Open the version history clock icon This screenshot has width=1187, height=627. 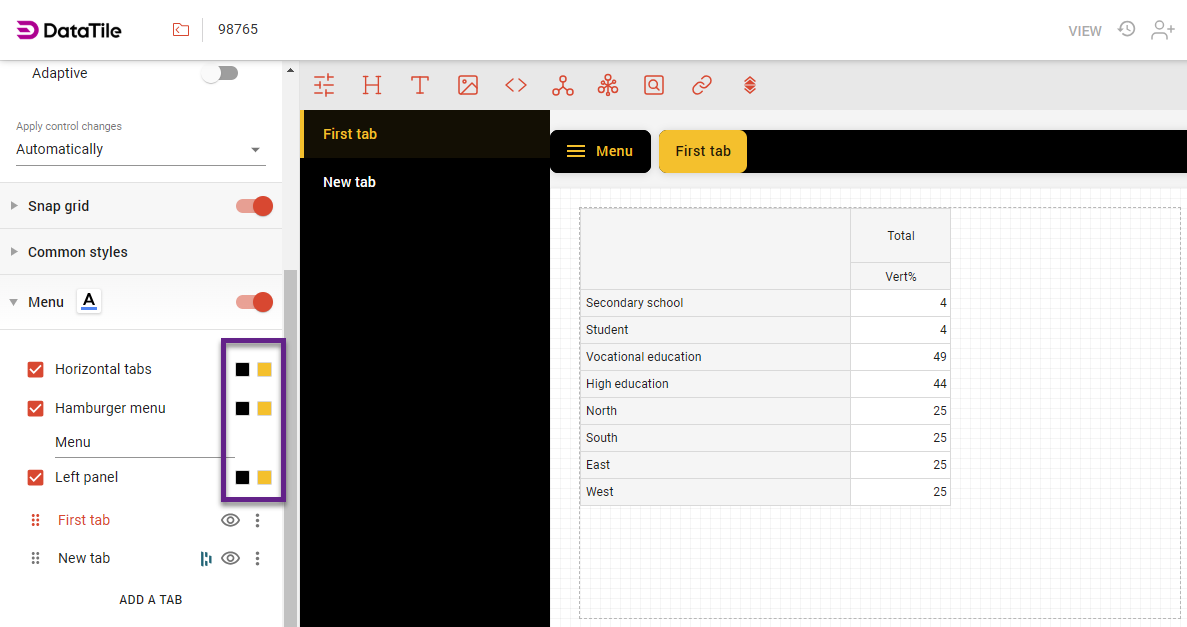pos(1126,29)
